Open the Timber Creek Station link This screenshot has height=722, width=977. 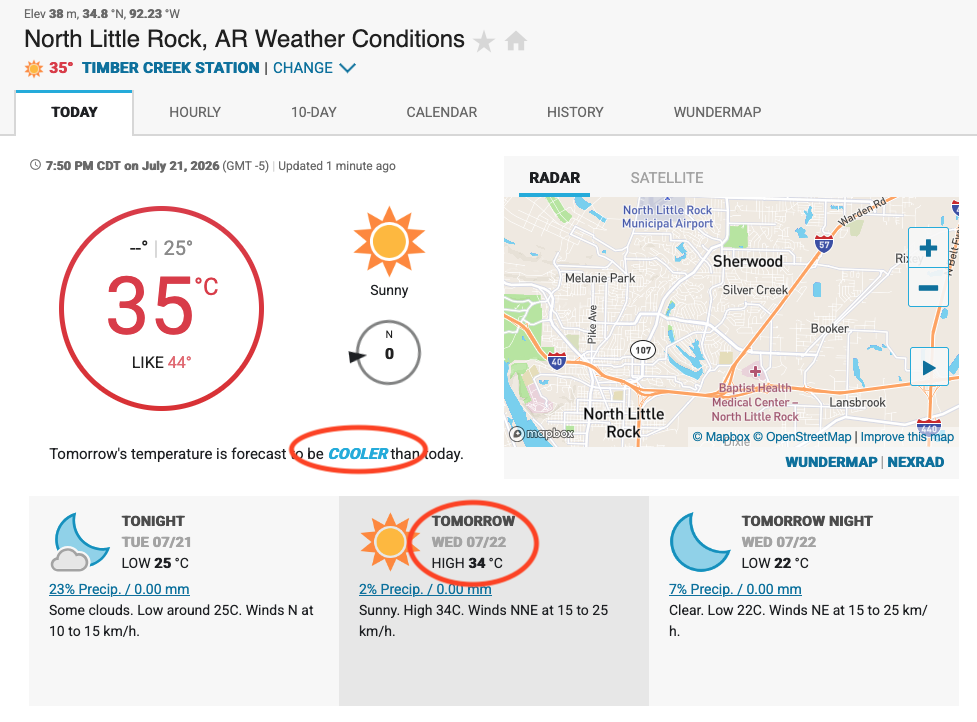coord(171,68)
